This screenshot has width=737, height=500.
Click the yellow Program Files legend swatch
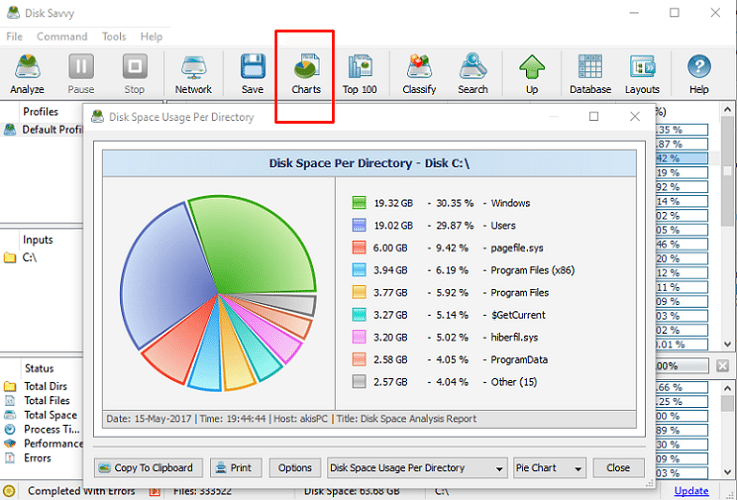coord(359,292)
